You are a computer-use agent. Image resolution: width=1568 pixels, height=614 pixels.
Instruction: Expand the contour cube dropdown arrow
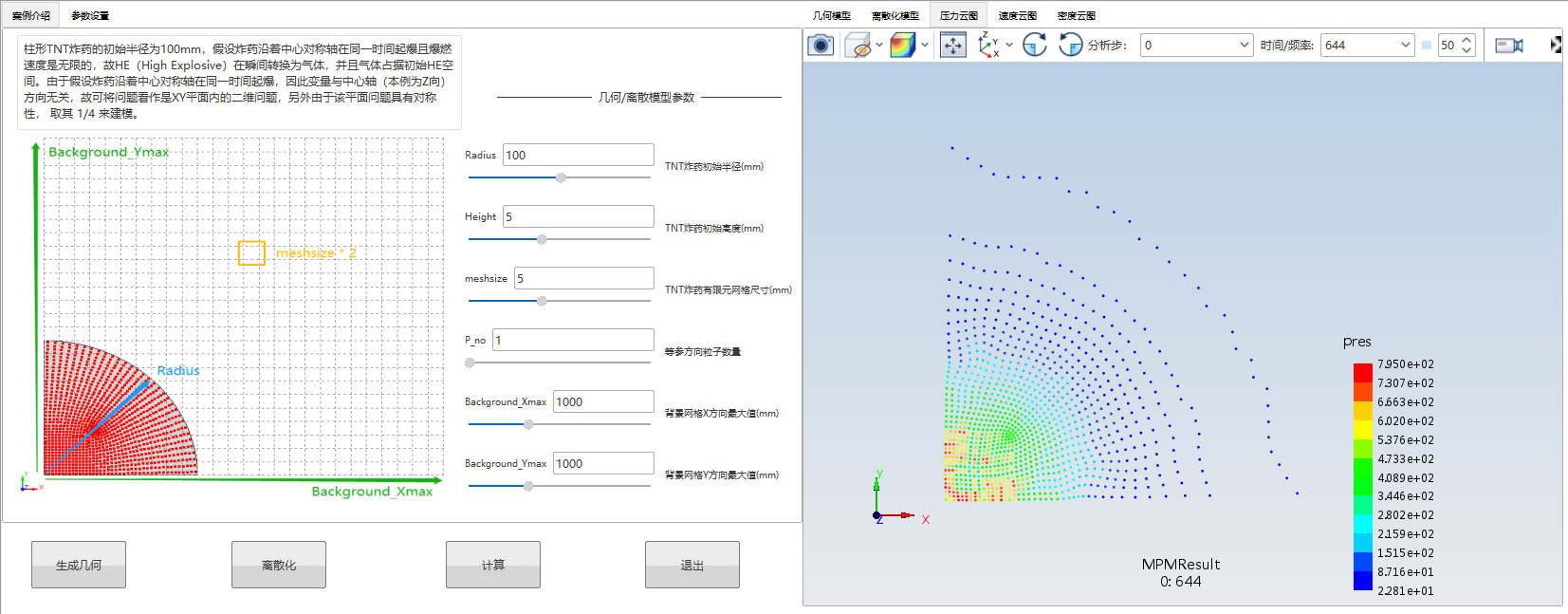point(925,45)
